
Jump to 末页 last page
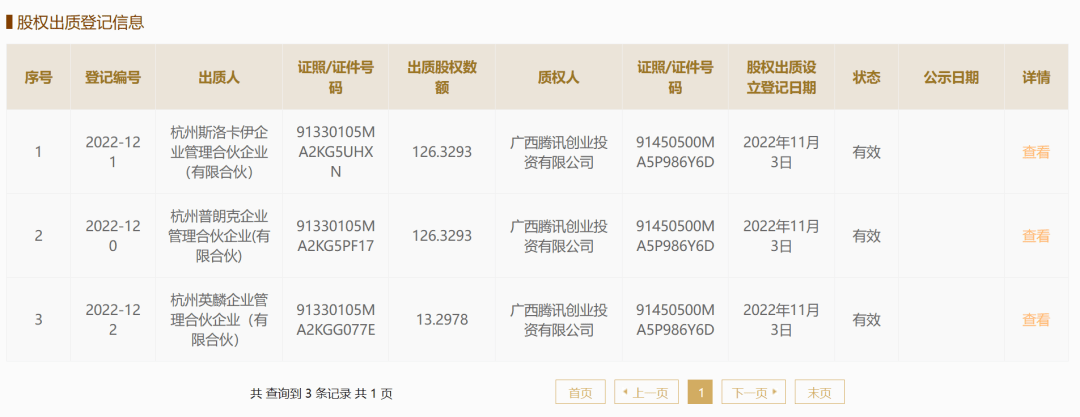pos(820,392)
